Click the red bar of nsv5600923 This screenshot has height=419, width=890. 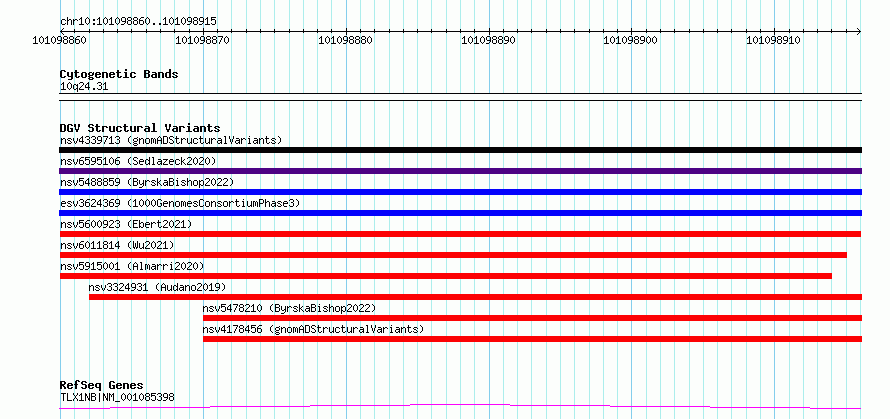coord(460,234)
